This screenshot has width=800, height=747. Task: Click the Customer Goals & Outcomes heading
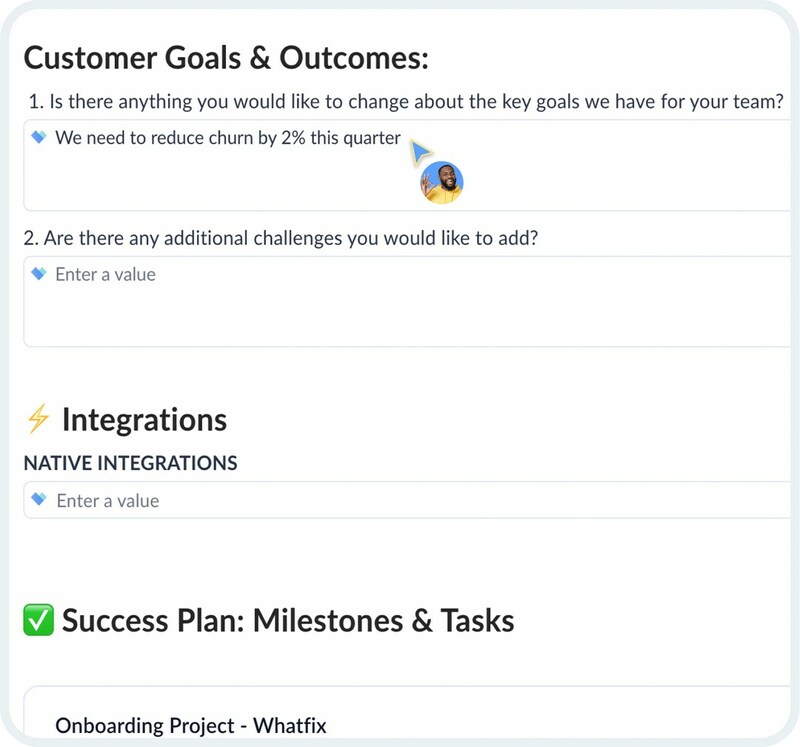(226, 58)
